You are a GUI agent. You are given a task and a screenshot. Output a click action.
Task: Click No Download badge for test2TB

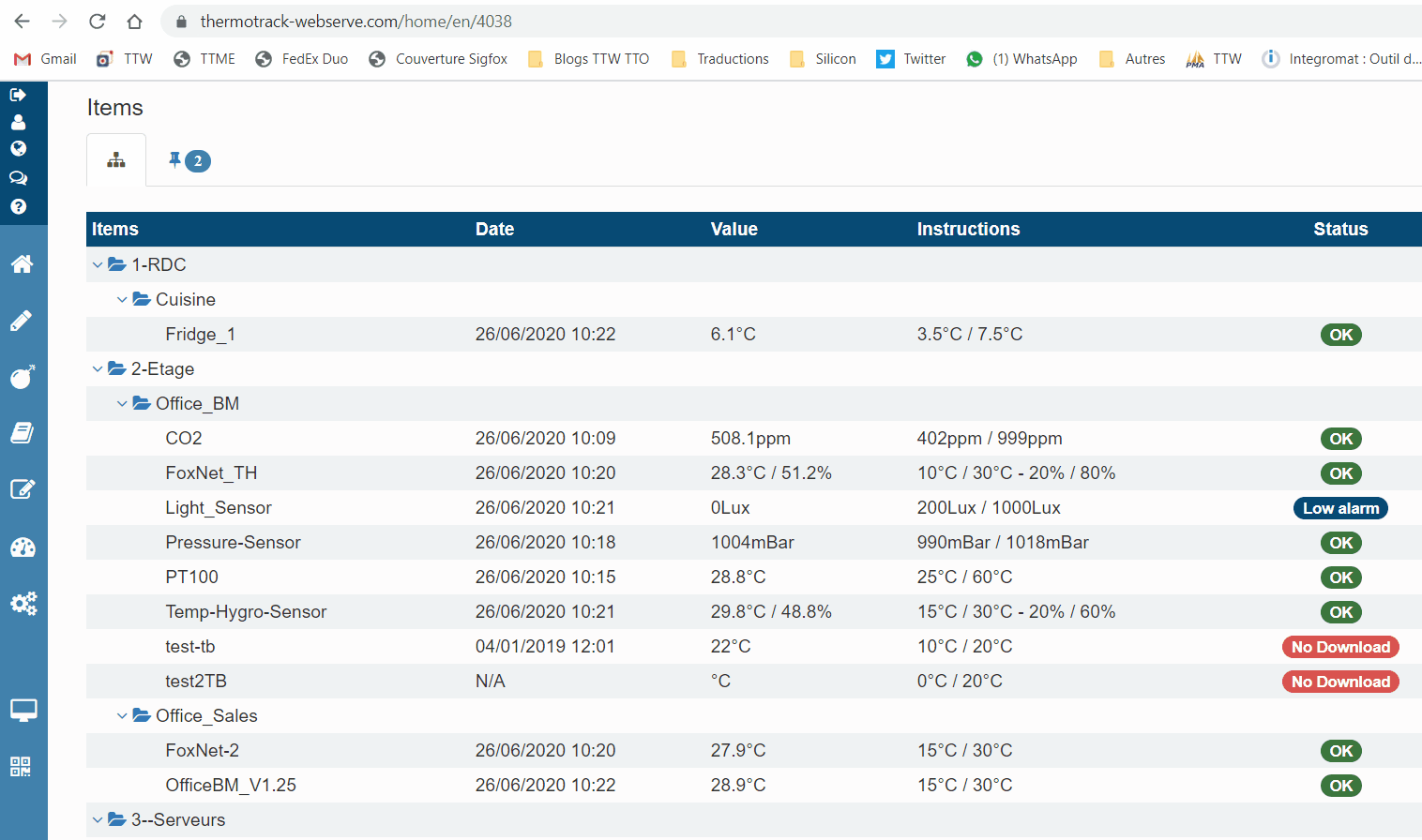click(x=1340, y=682)
